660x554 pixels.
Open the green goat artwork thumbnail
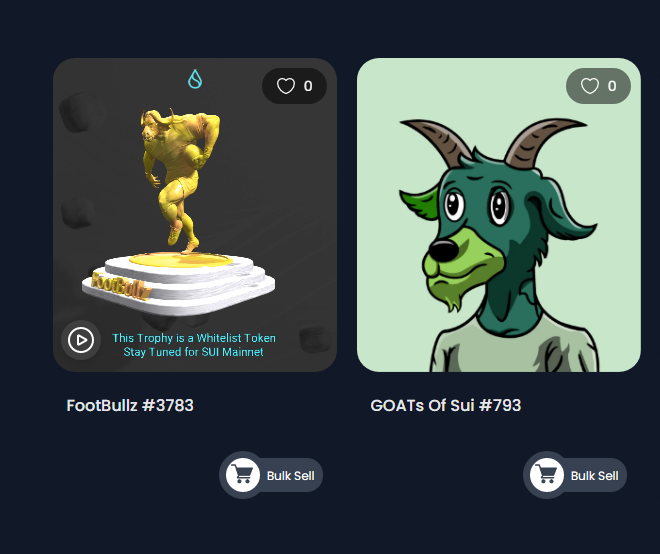tap(499, 215)
